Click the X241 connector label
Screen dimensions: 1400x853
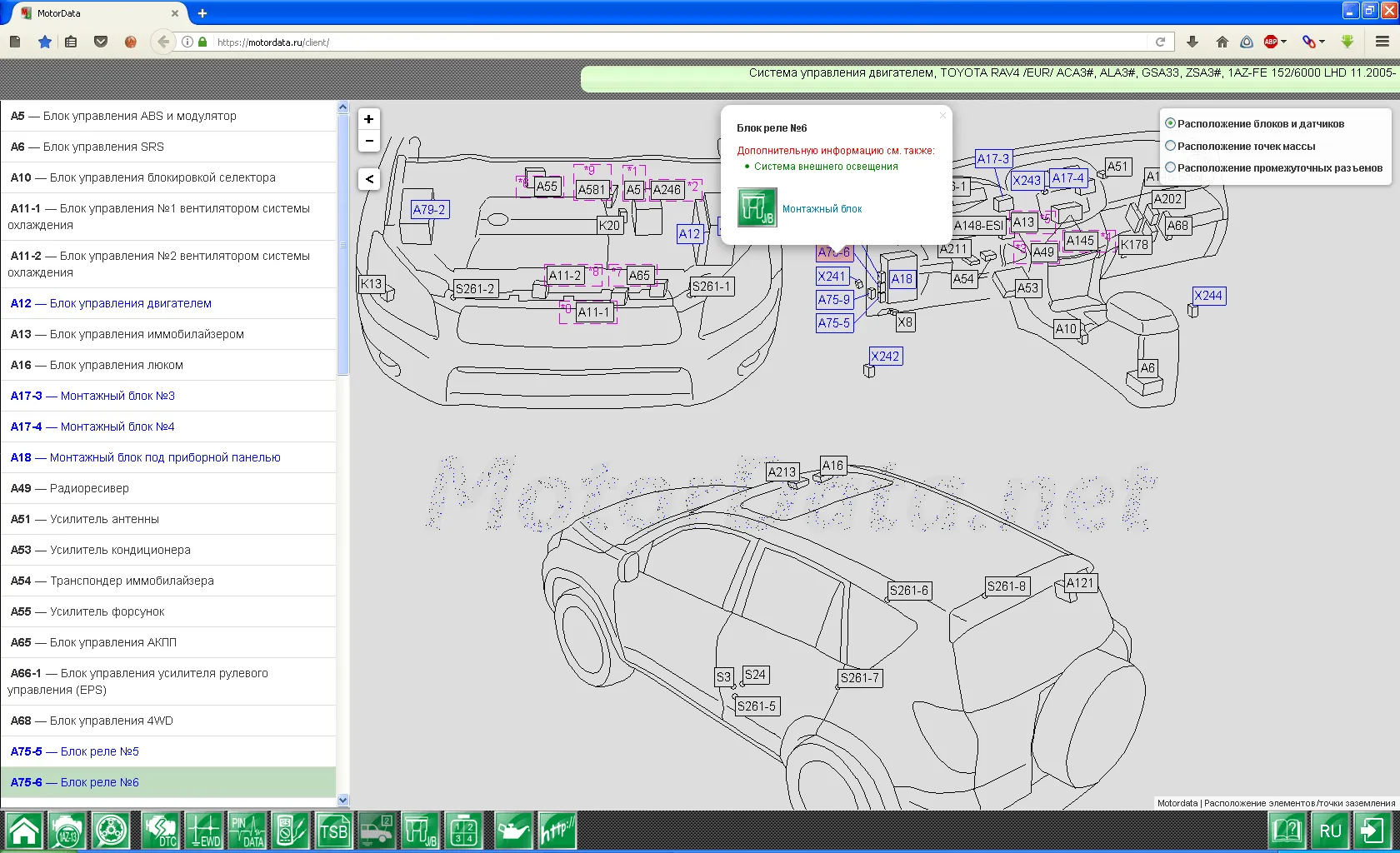pyautogui.click(x=832, y=277)
